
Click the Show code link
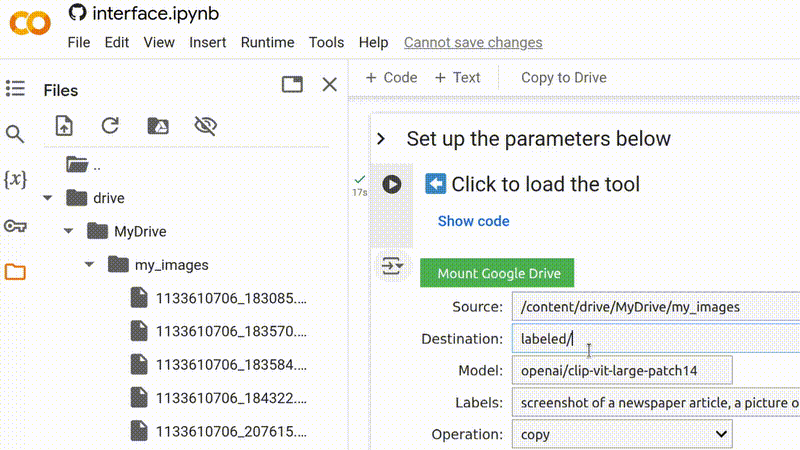coord(473,221)
